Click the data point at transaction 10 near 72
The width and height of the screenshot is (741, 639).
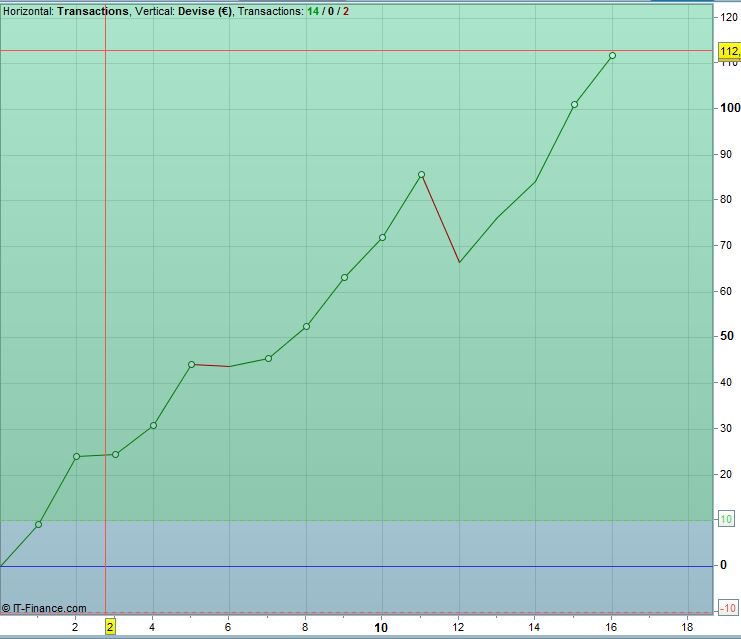coord(382,237)
